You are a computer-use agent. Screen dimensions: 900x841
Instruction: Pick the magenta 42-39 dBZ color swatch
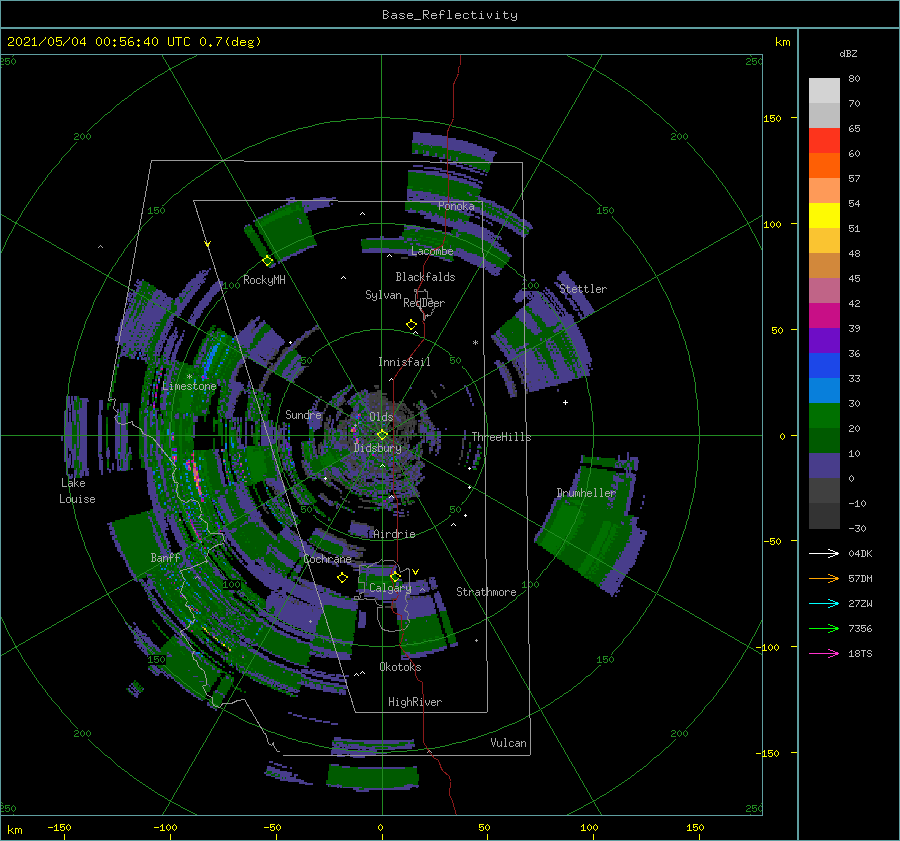(824, 316)
